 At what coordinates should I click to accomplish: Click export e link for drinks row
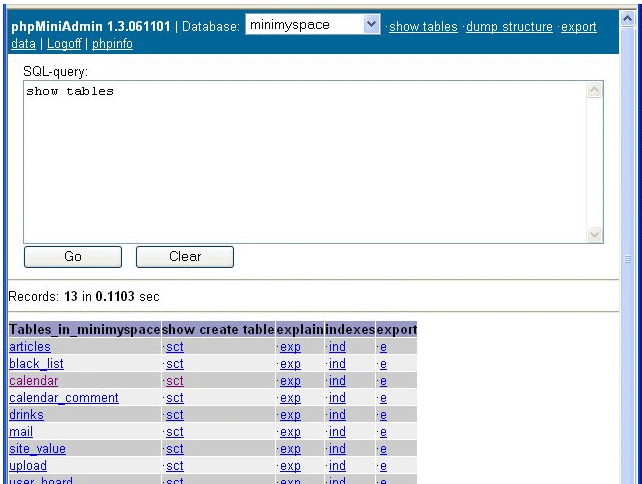(x=383, y=415)
